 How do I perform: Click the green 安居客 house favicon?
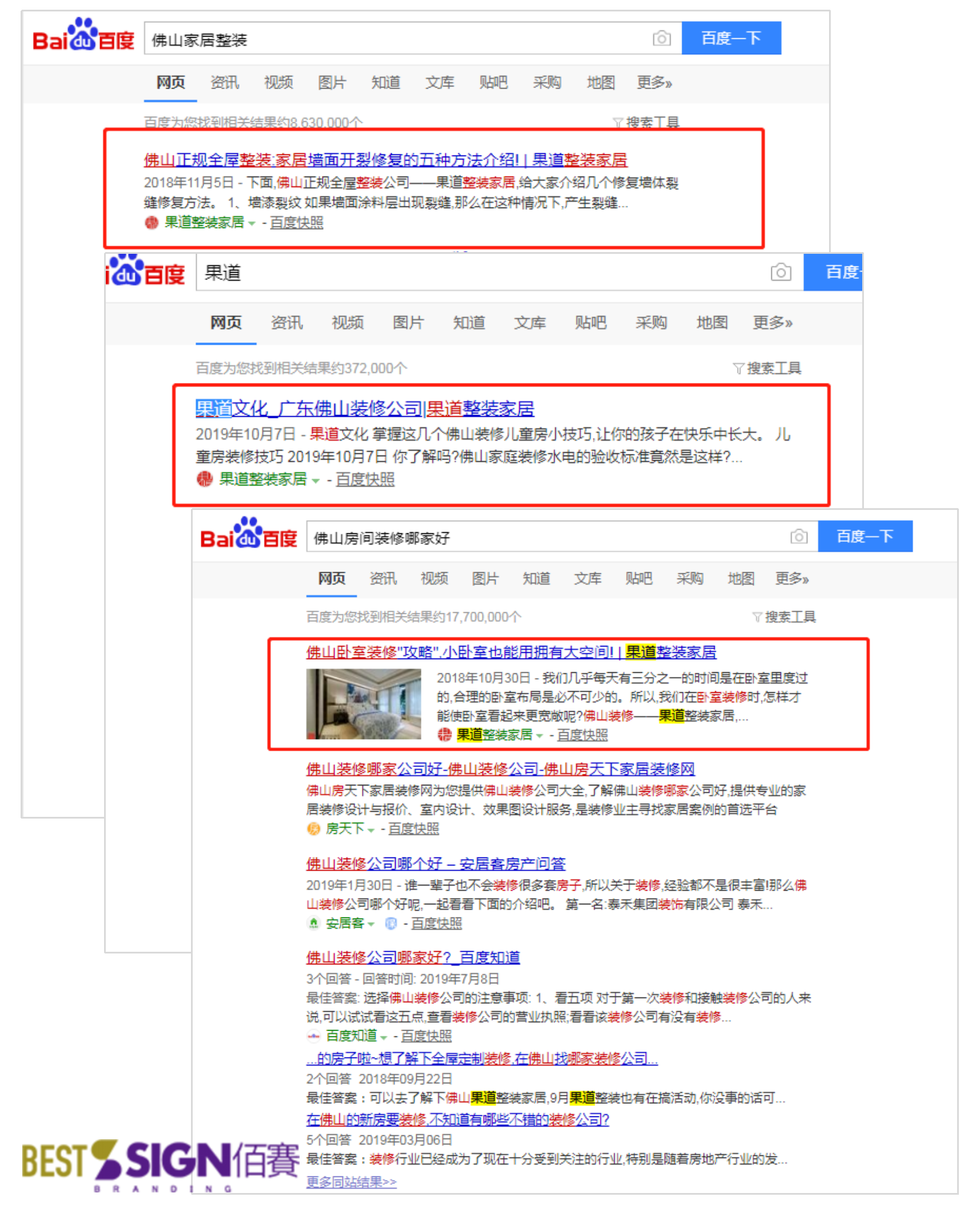coord(313,923)
